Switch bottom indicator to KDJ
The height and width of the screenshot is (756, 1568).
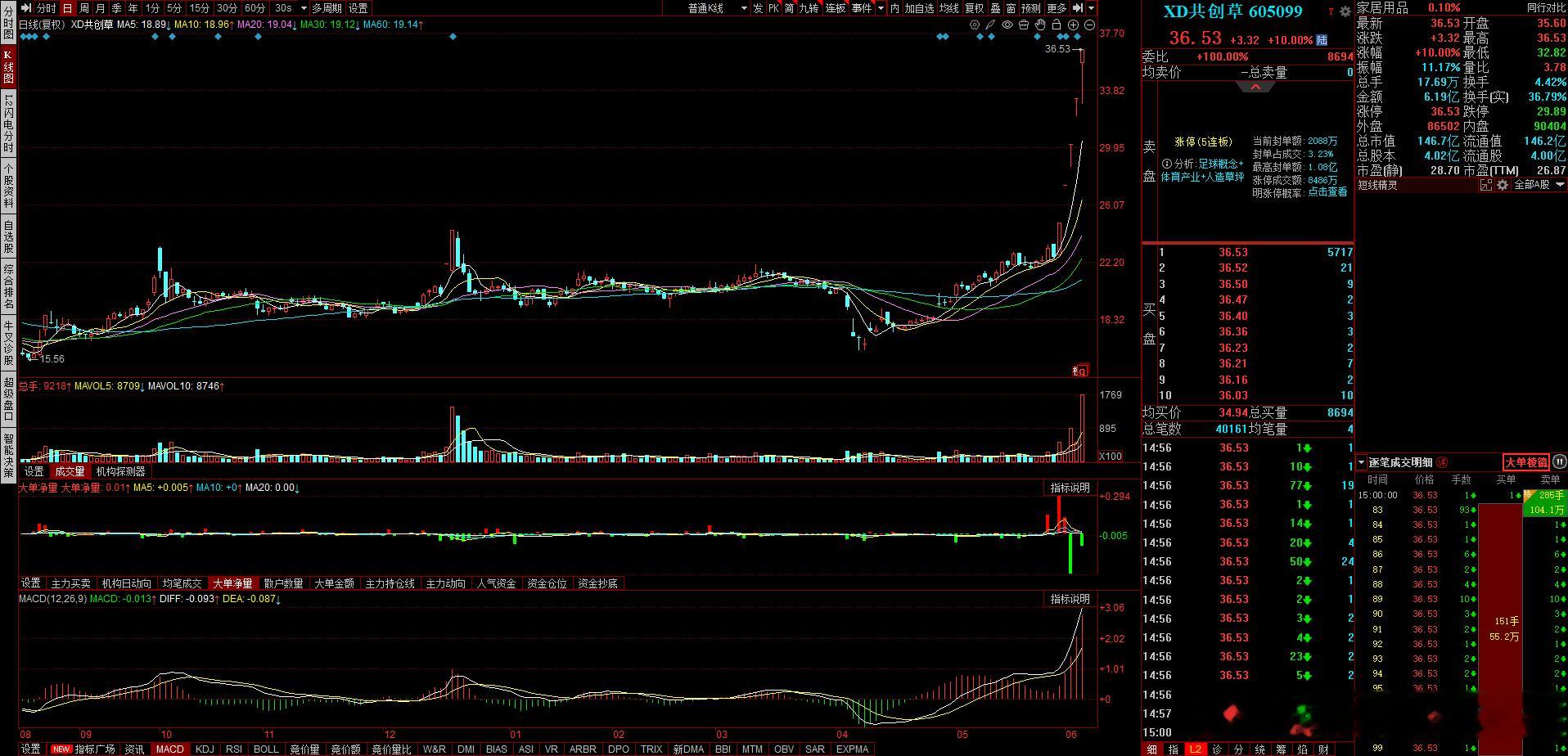click(x=205, y=749)
